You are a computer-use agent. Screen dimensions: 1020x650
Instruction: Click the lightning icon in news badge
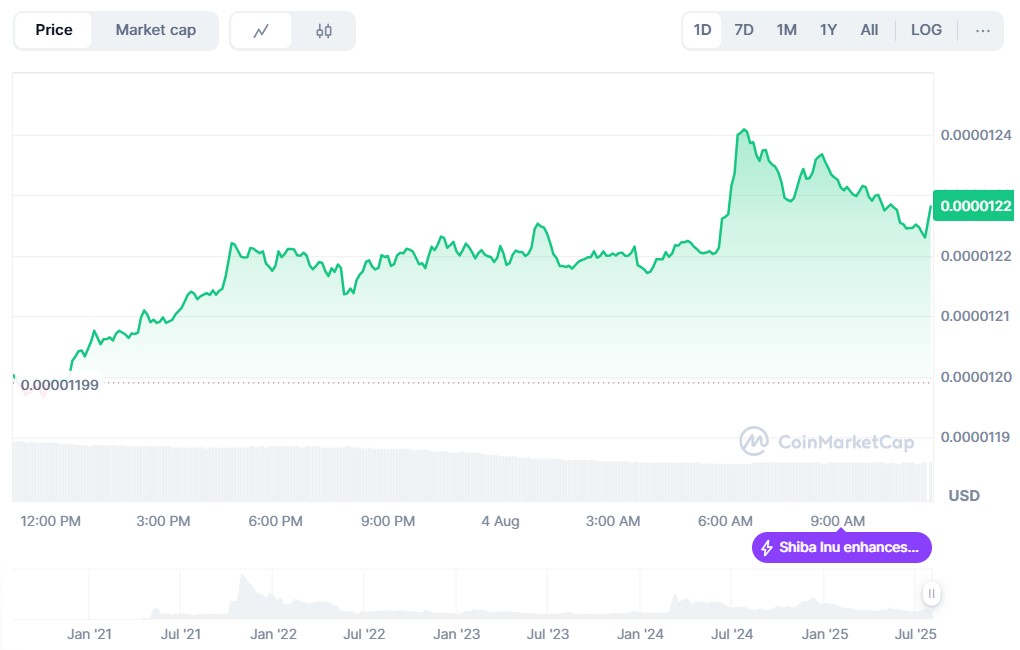click(767, 548)
